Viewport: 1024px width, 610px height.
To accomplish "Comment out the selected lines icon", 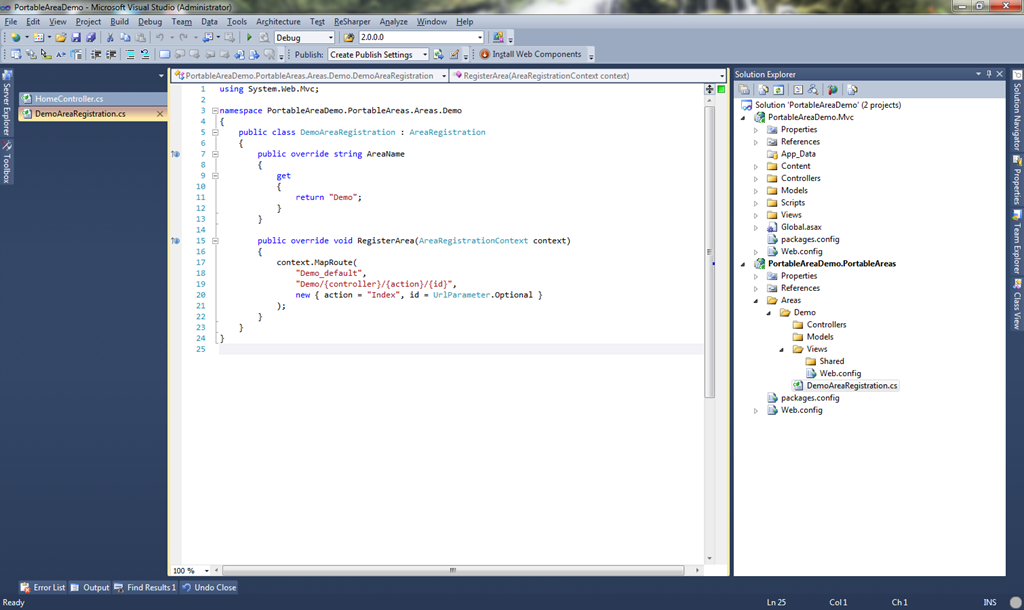I will pos(130,54).
